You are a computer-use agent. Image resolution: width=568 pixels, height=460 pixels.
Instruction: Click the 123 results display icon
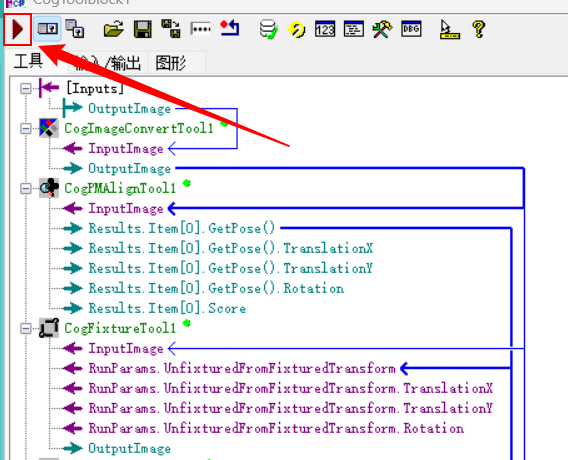325,29
